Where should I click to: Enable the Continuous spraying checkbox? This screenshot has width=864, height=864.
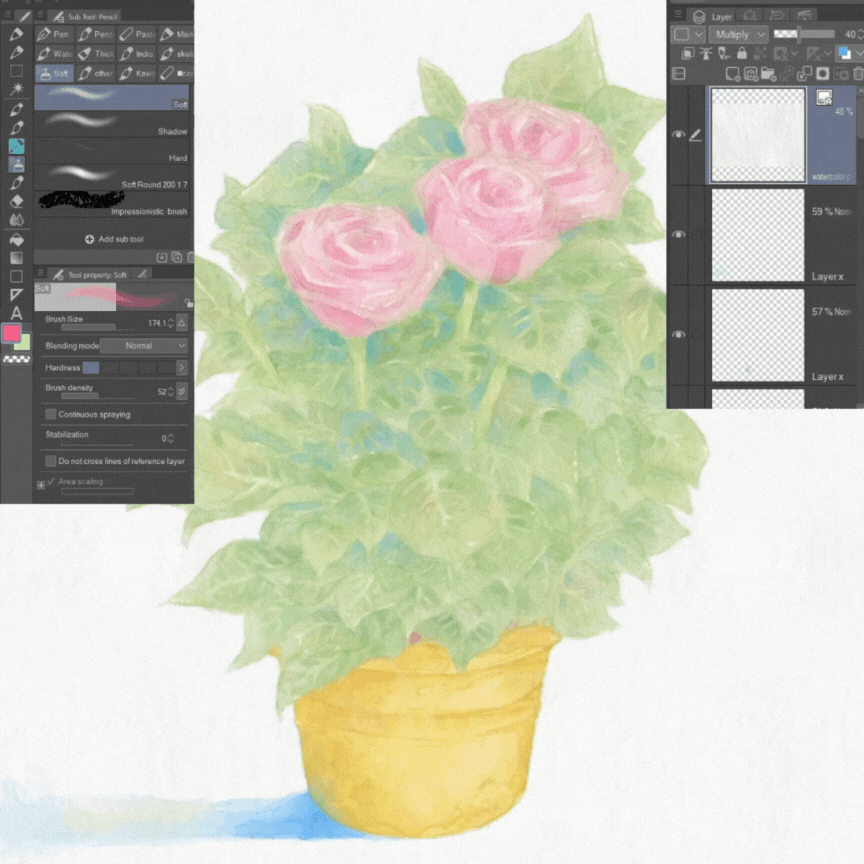point(51,414)
